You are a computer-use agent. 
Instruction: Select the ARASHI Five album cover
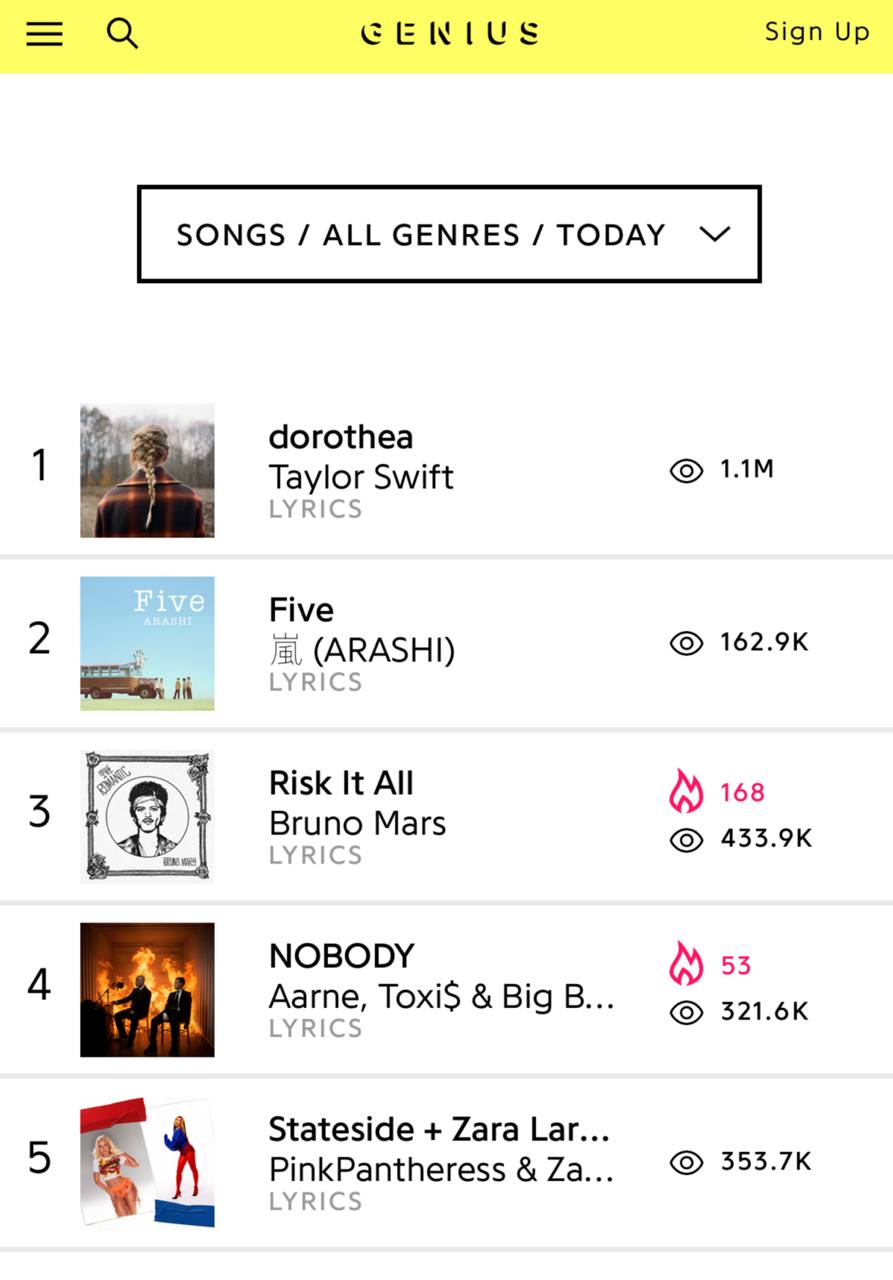click(x=147, y=643)
